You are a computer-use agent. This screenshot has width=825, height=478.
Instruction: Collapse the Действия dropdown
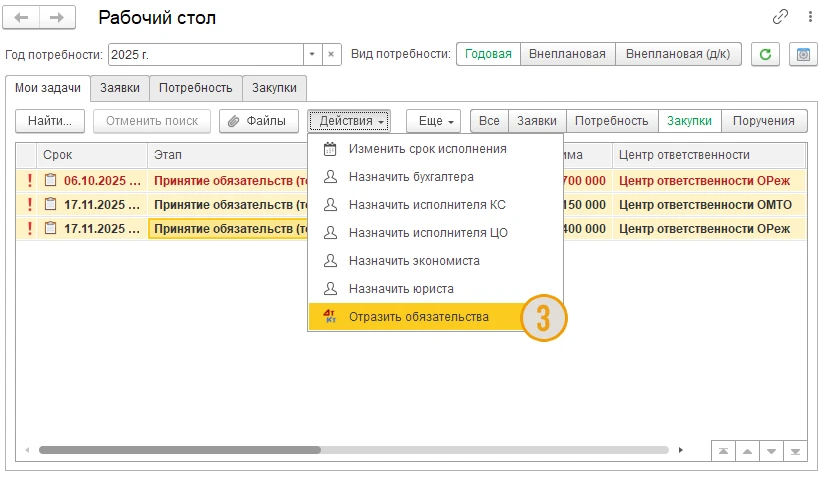tap(349, 121)
